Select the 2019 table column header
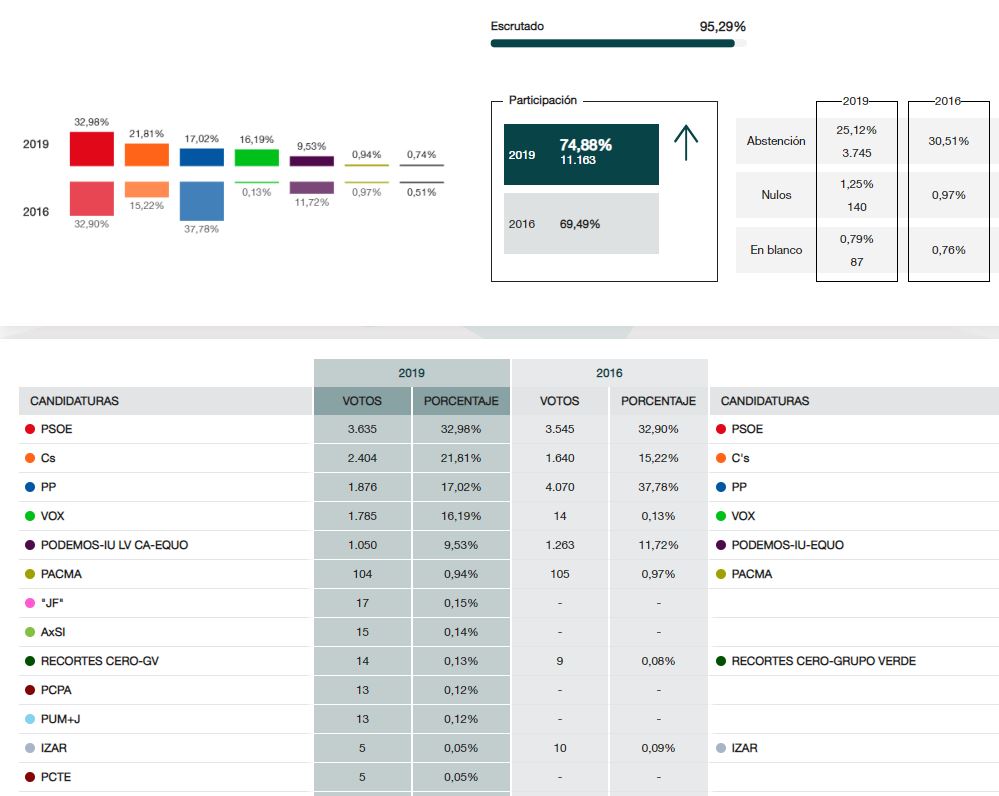The height and width of the screenshot is (796, 999). [x=411, y=373]
